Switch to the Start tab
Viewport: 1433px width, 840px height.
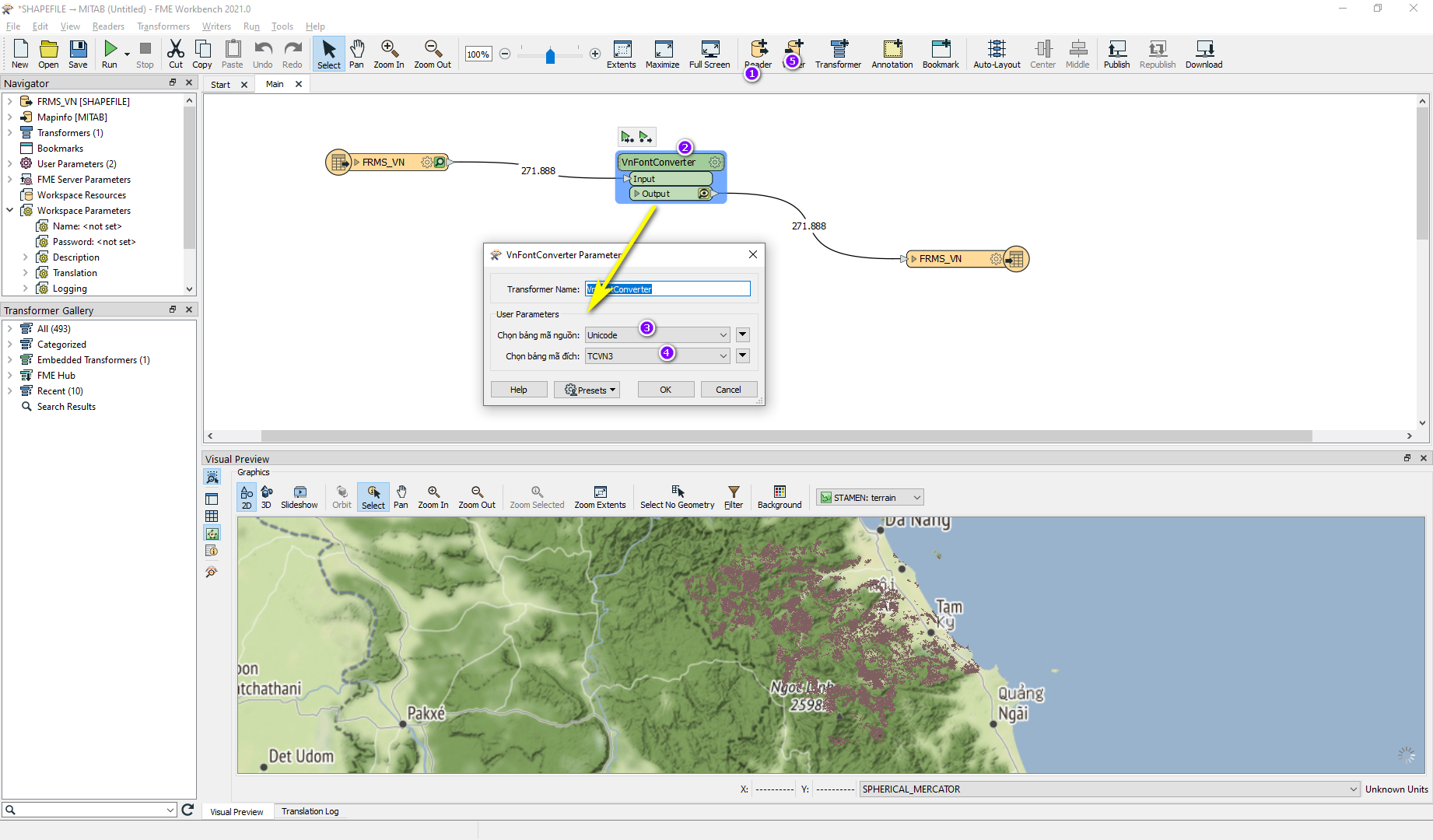(x=220, y=85)
